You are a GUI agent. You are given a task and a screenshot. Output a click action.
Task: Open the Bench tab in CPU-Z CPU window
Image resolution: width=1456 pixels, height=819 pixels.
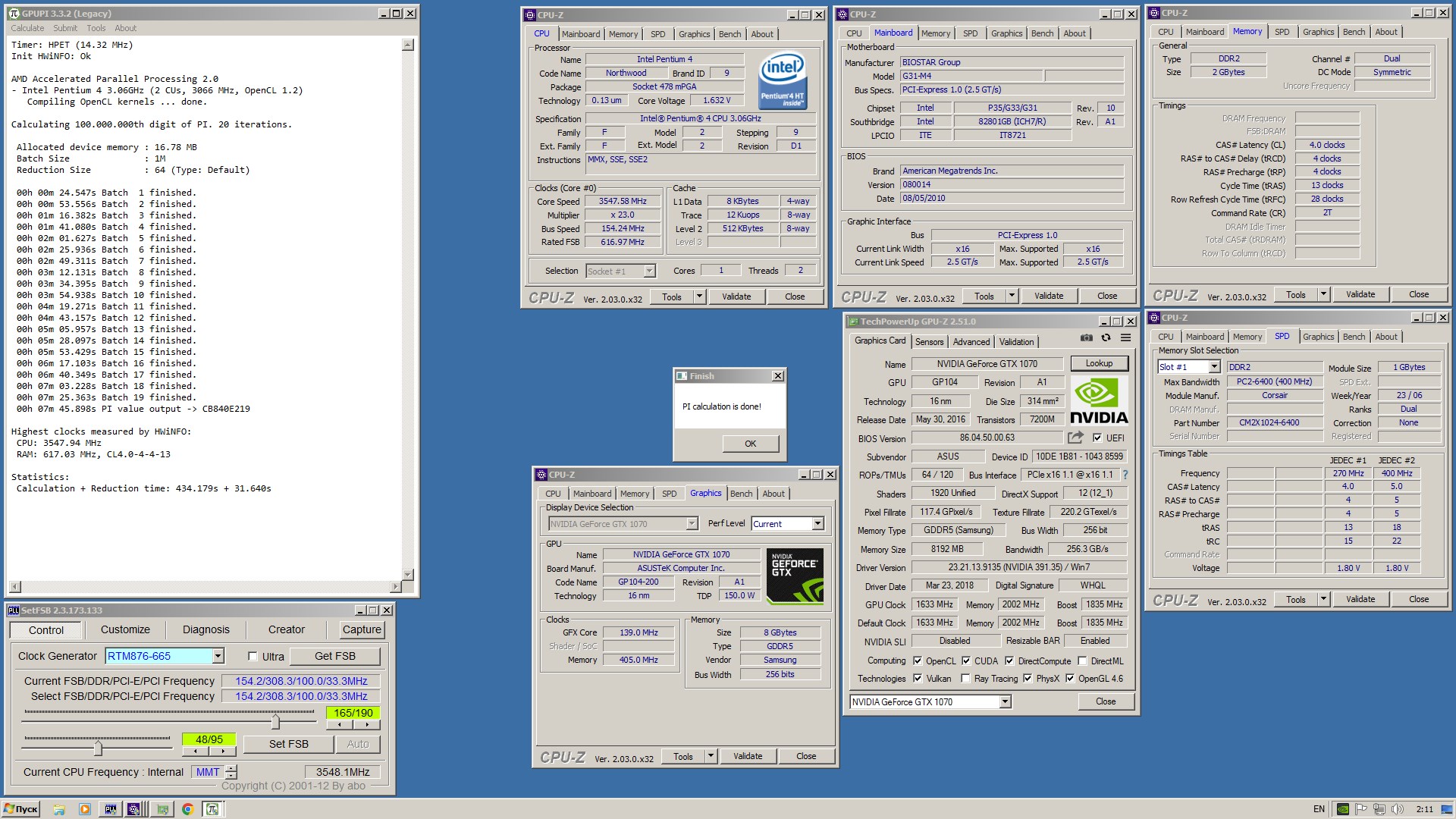tap(730, 34)
